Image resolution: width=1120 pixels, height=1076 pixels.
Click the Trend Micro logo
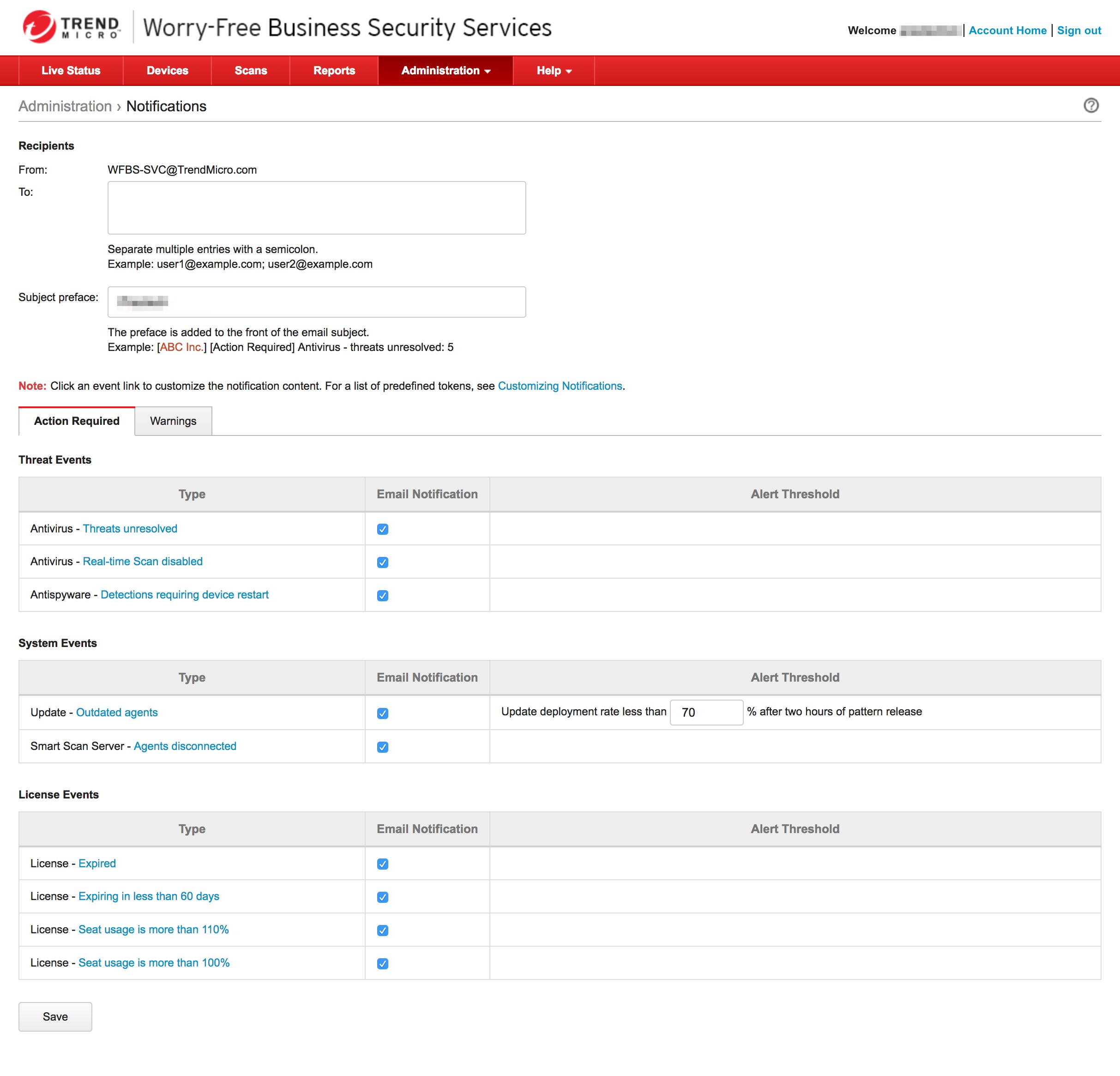point(72,27)
